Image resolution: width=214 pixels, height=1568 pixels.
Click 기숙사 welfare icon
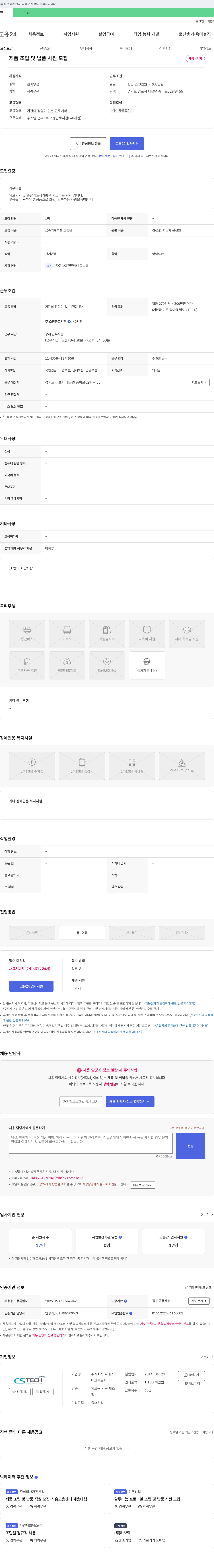coord(67,634)
